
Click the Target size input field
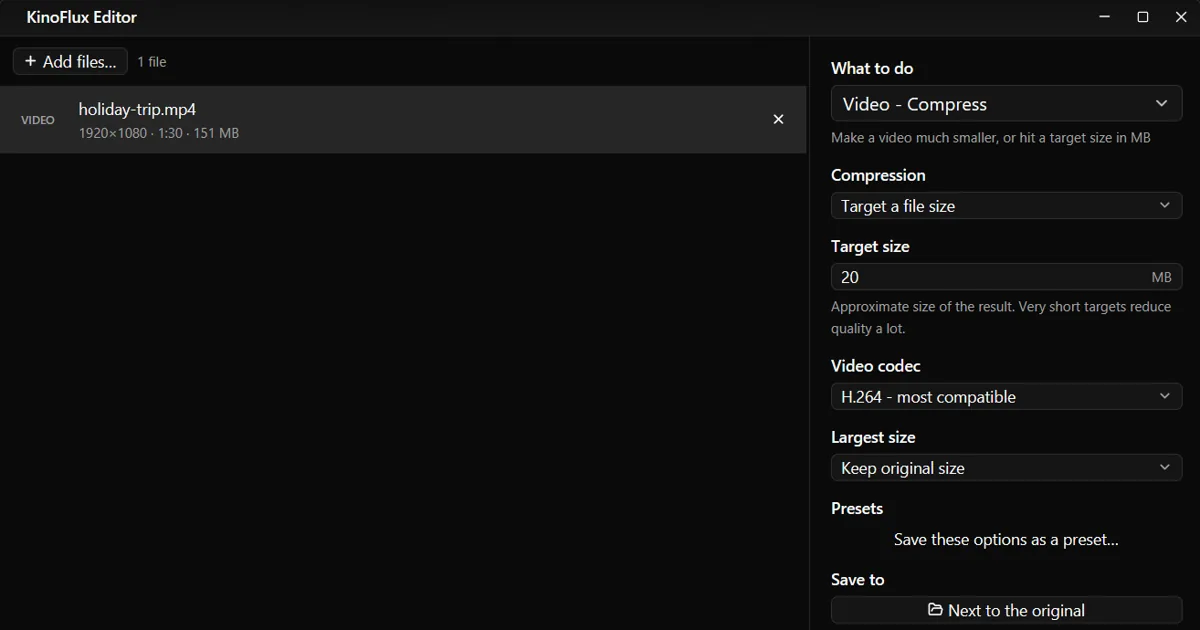[1006, 277]
